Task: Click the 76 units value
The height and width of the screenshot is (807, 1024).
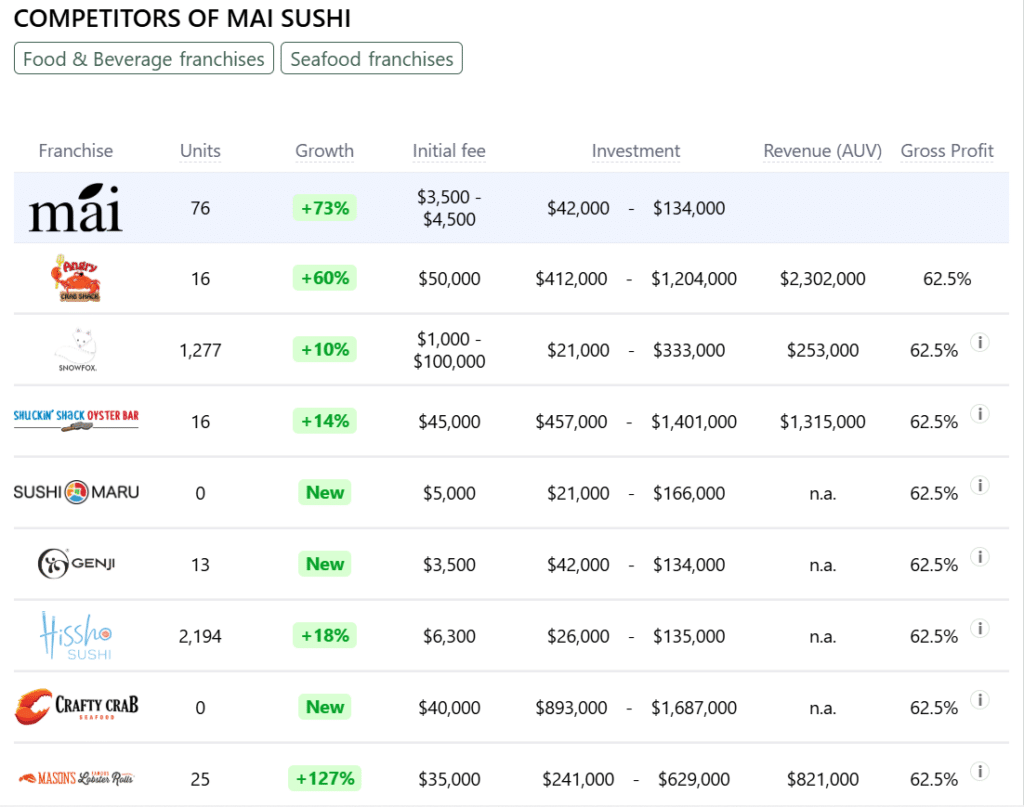Action: point(200,208)
